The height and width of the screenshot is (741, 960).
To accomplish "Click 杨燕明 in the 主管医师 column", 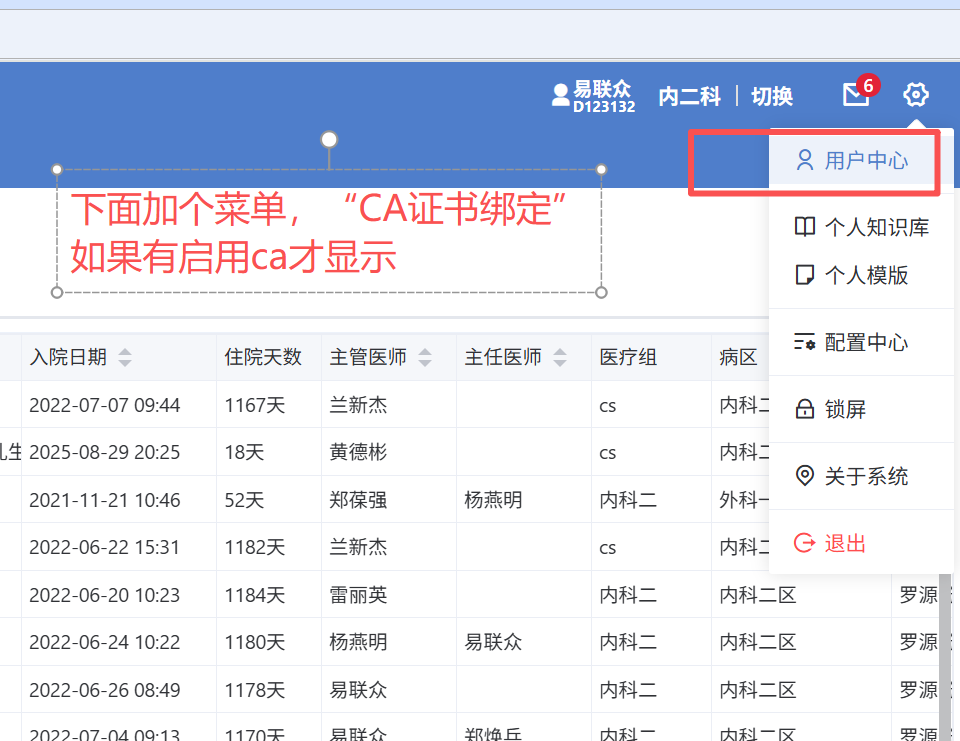I will tap(358, 642).
